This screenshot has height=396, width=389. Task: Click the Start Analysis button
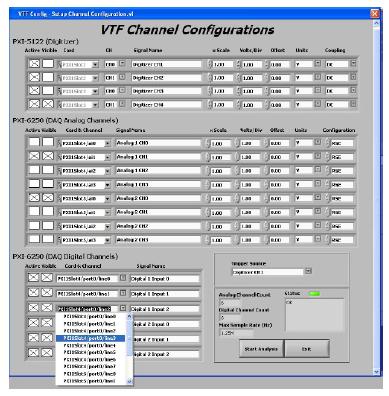tap(261, 349)
